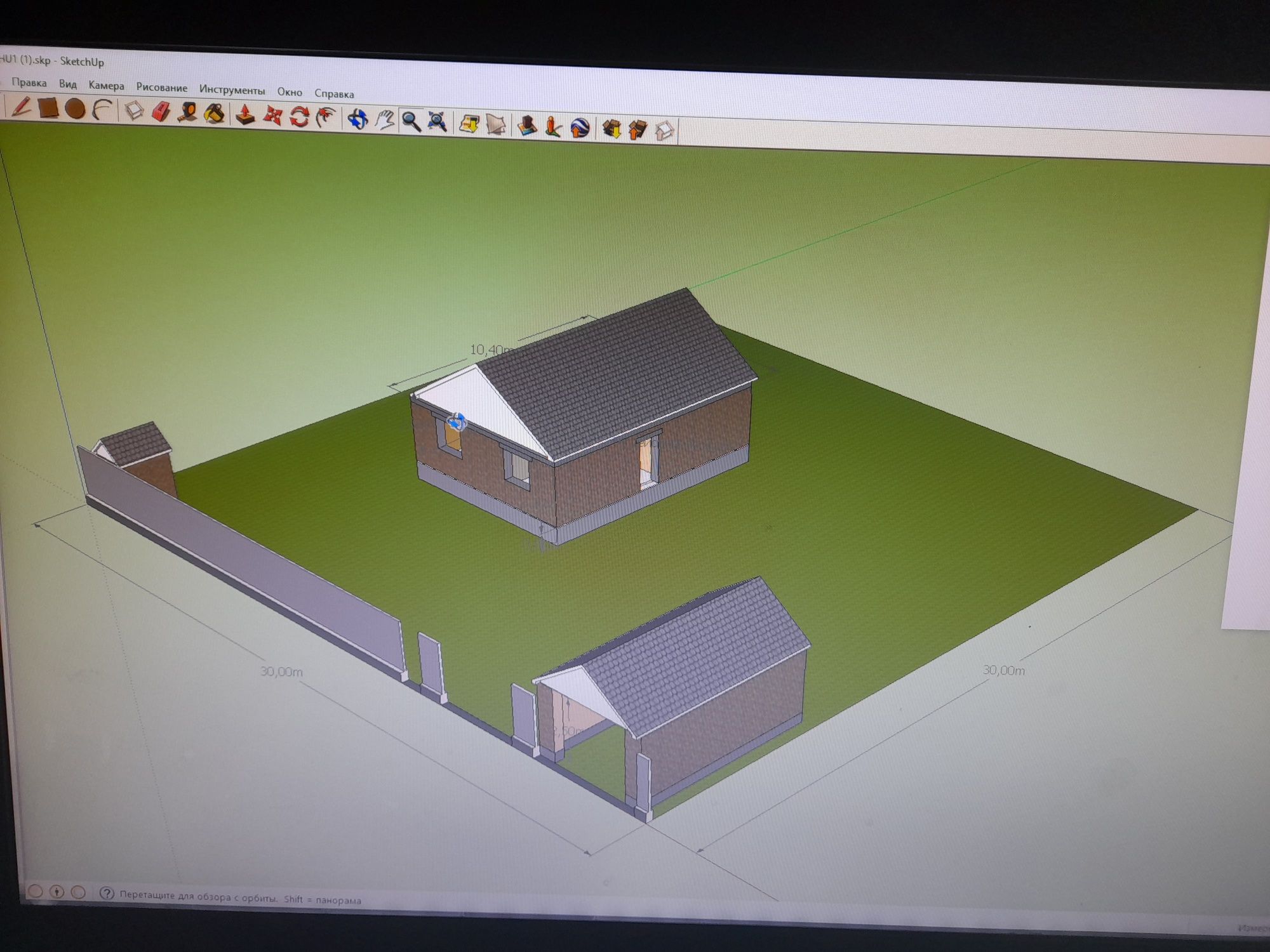Select the Zoom magnifier tool
This screenshot has height=952, width=1270.
point(411,121)
